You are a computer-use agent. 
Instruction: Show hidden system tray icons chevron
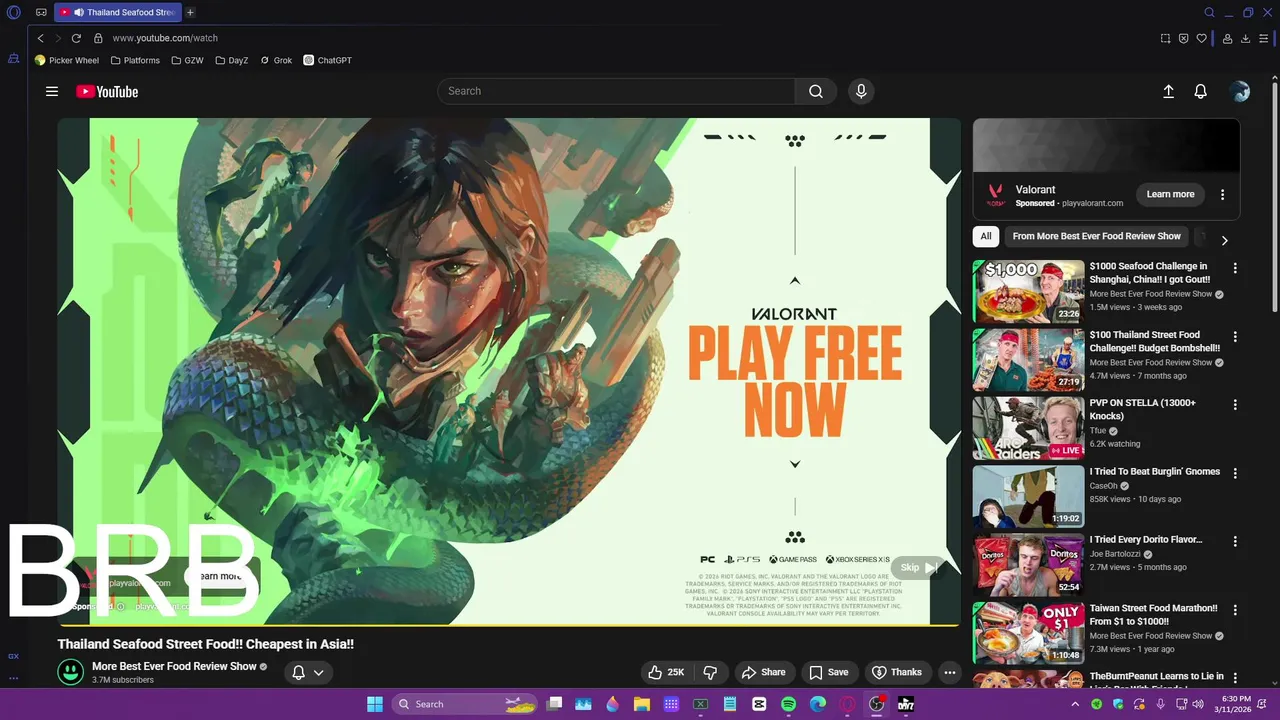[1076, 704]
